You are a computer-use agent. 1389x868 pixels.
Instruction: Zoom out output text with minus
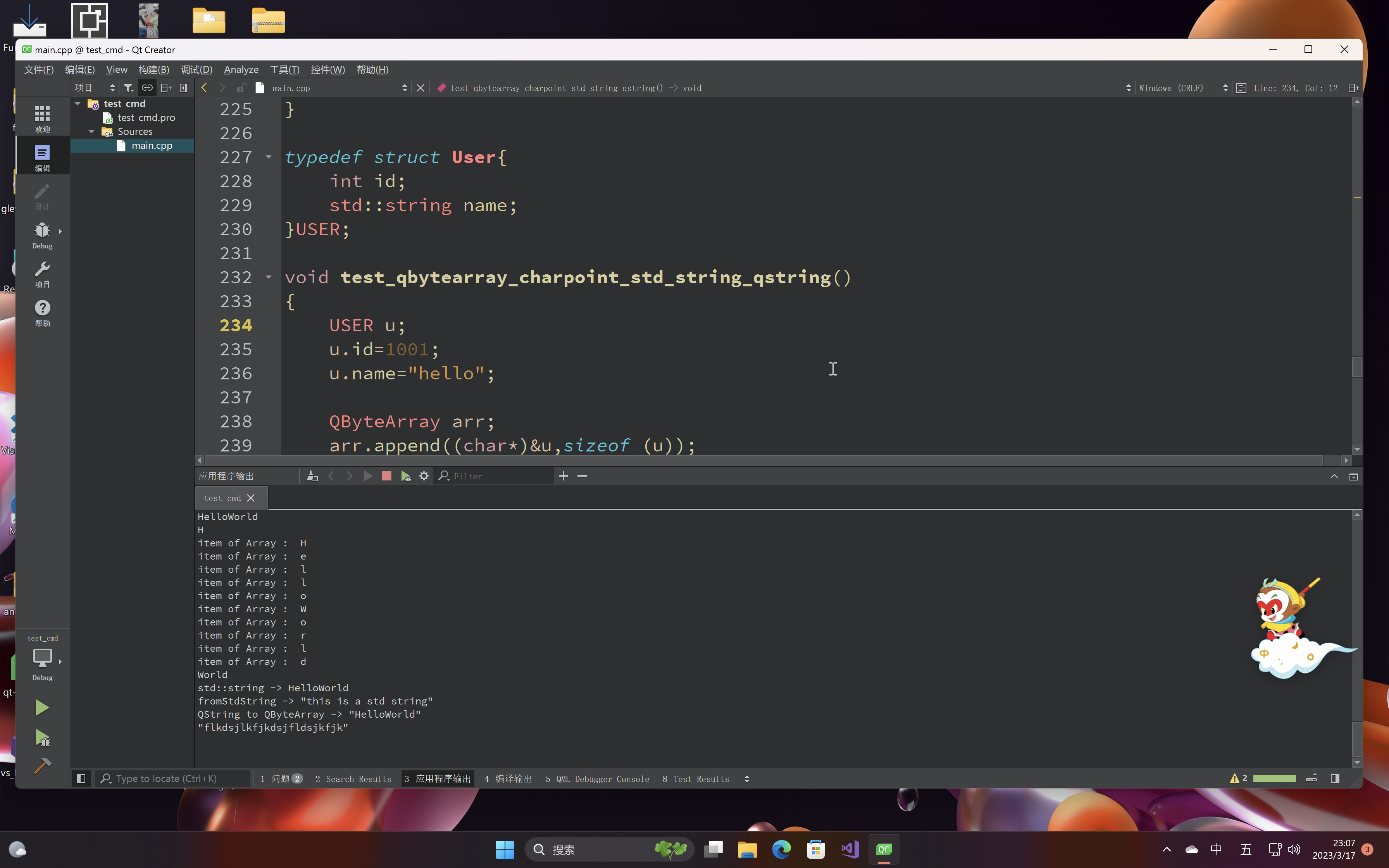click(582, 476)
